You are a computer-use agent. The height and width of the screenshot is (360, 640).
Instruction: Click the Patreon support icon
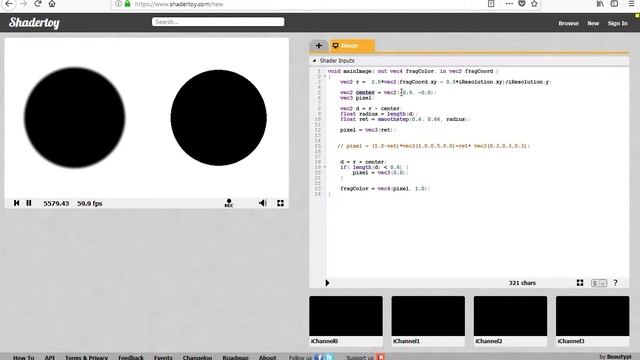click(380, 357)
